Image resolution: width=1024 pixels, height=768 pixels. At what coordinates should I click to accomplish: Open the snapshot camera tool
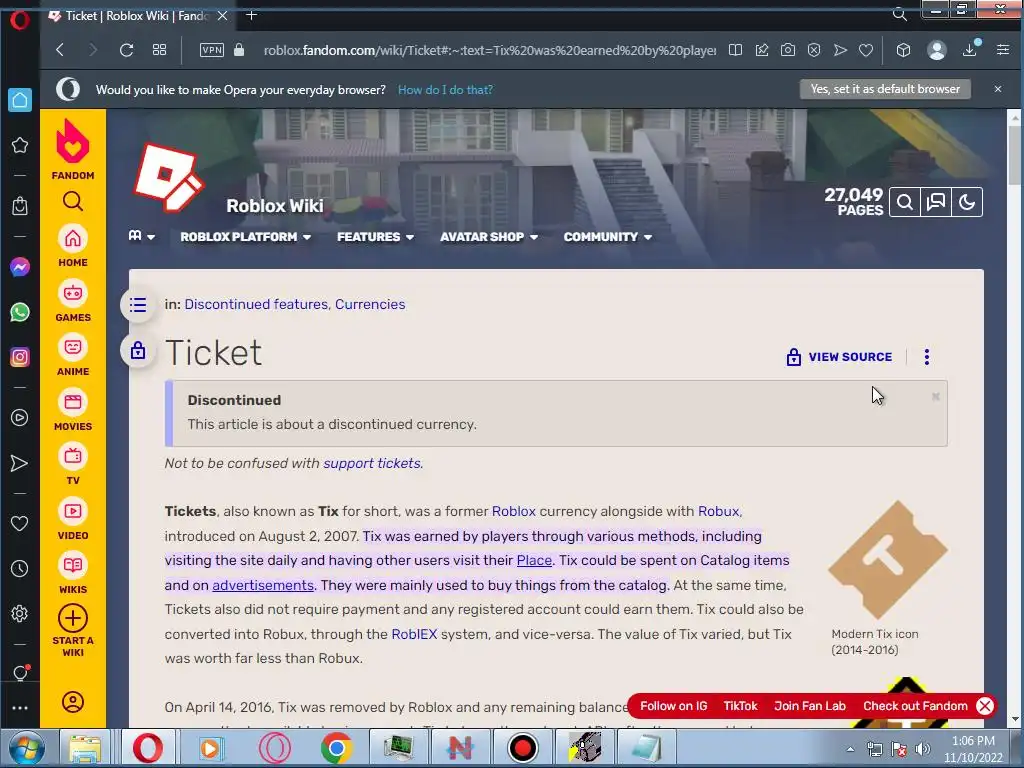788,50
